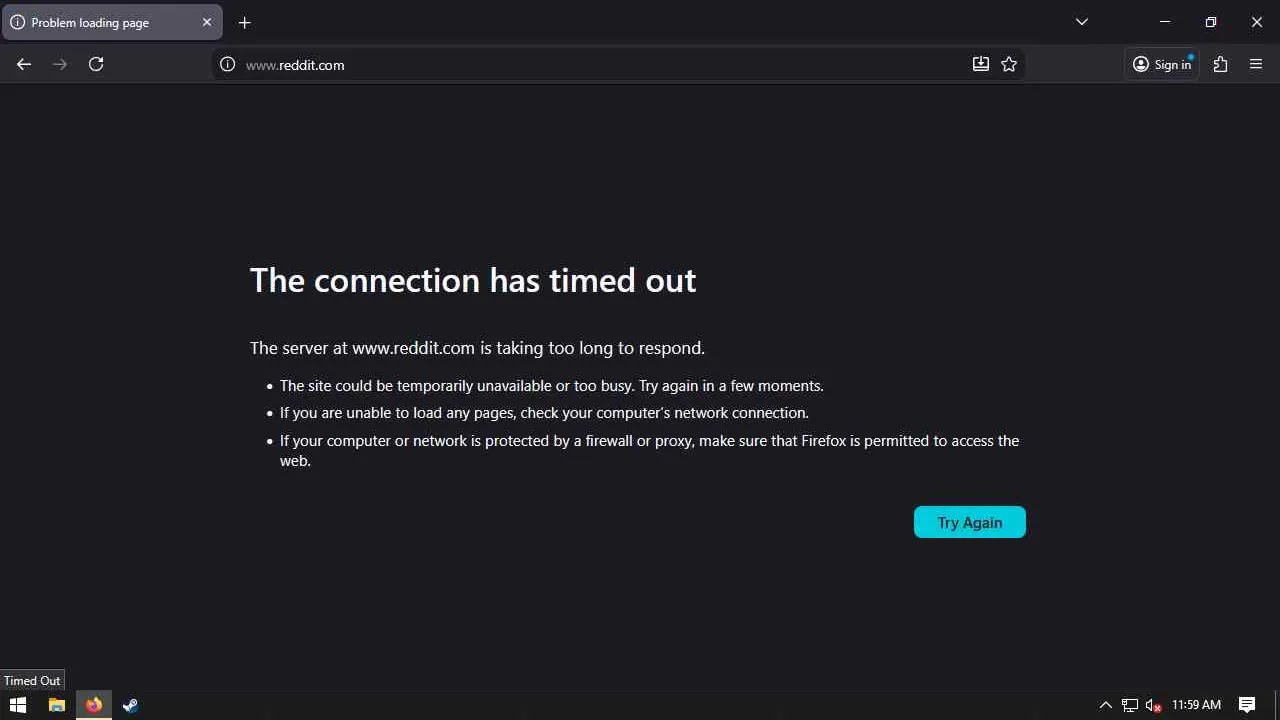
Task: Select the Problem loading page tab
Action: click(x=100, y=22)
